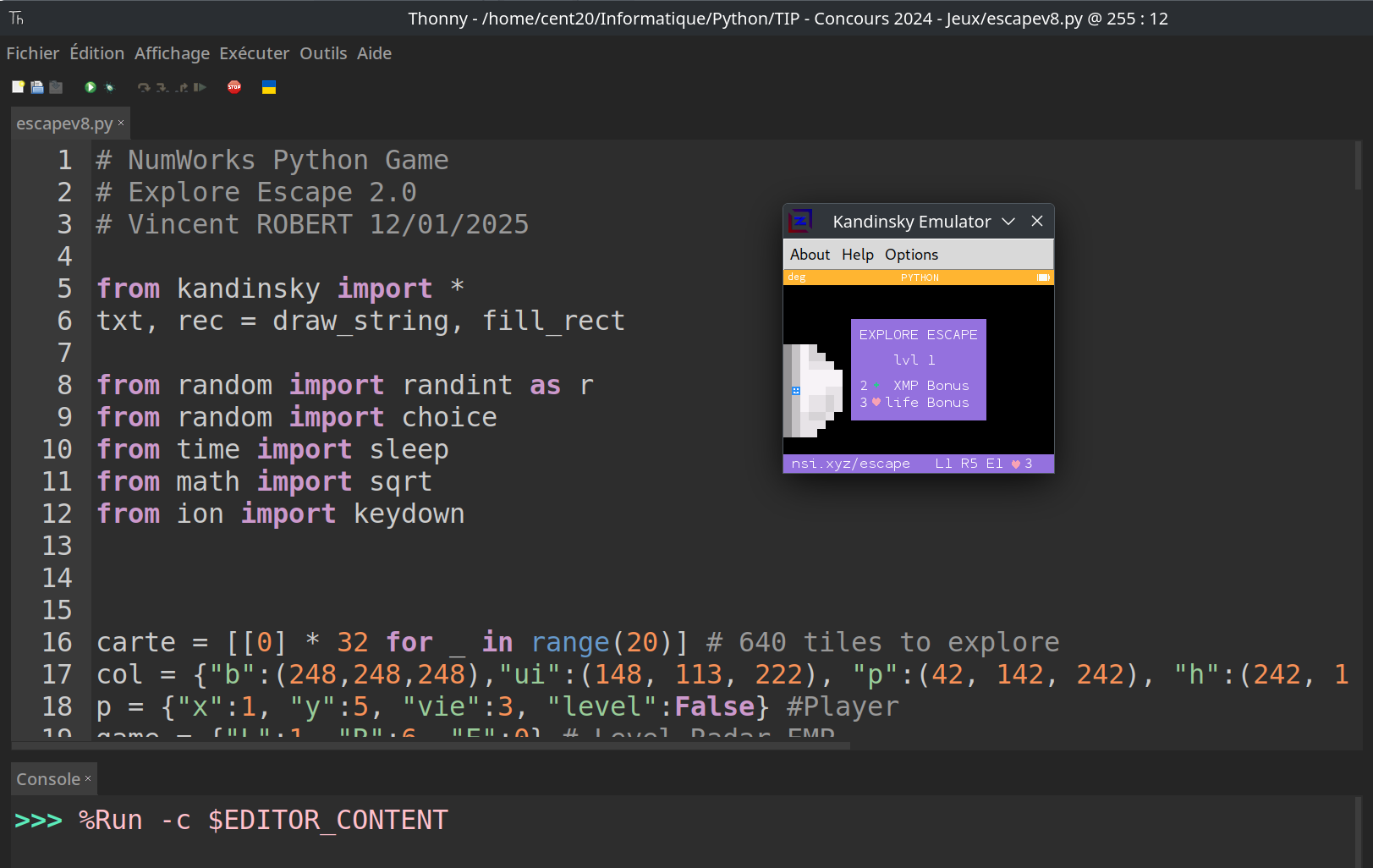Click the editor vertical scrollbar
The image size is (1373, 868).
pos(1357,165)
